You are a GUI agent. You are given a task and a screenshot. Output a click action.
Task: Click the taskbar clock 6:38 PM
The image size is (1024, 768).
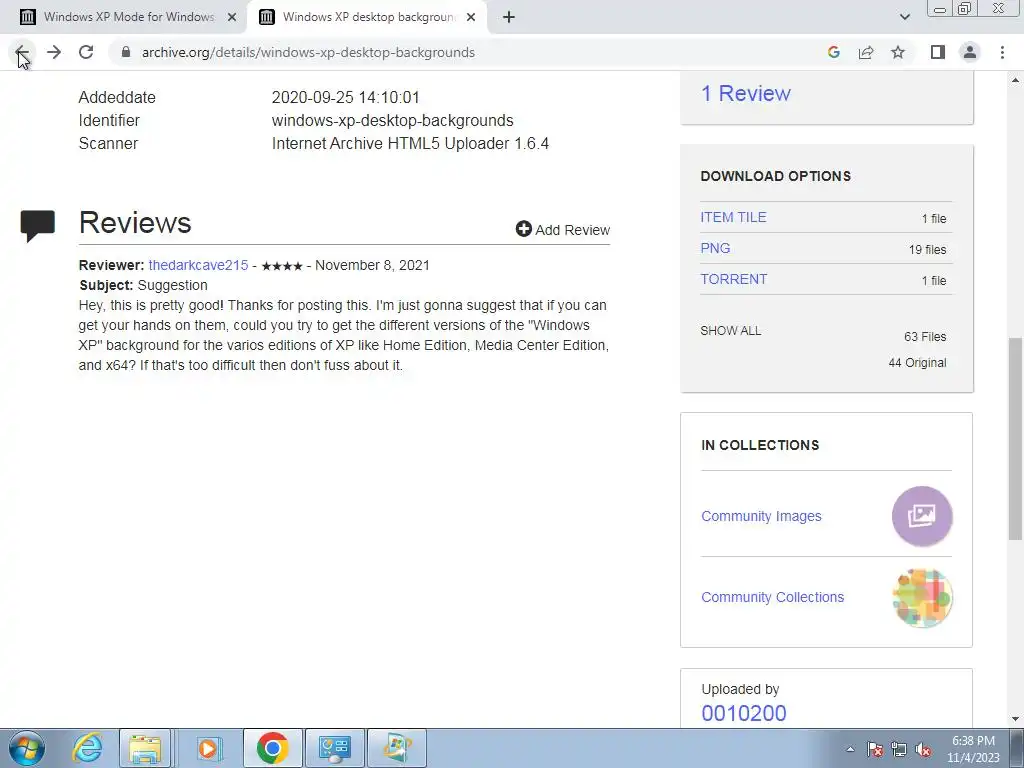pyautogui.click(x=973, y=741)
